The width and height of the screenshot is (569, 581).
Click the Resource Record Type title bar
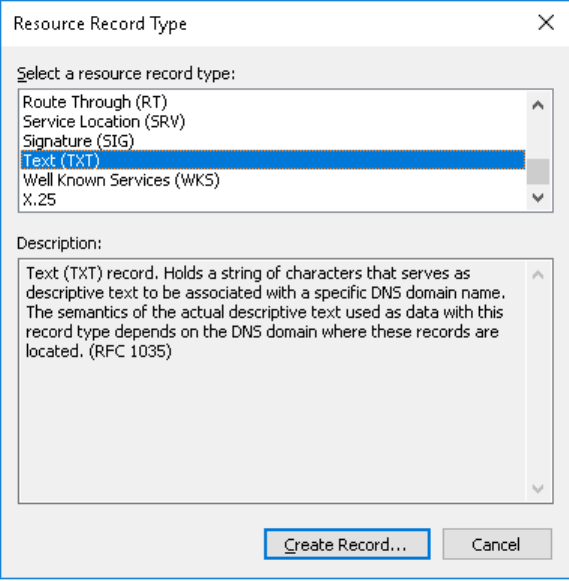259,23
